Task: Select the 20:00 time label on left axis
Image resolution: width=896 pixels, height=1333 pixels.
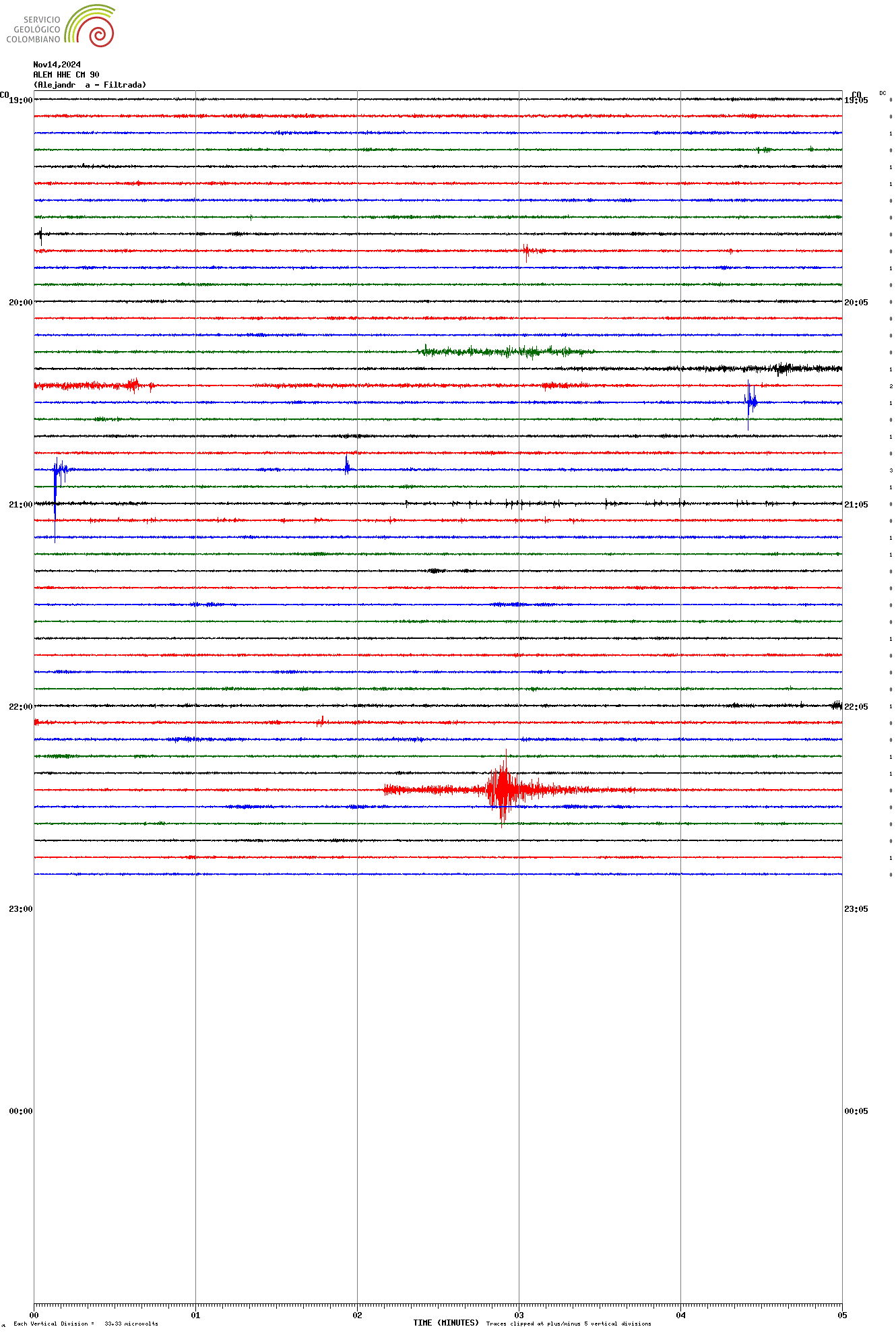Action: 20,303
